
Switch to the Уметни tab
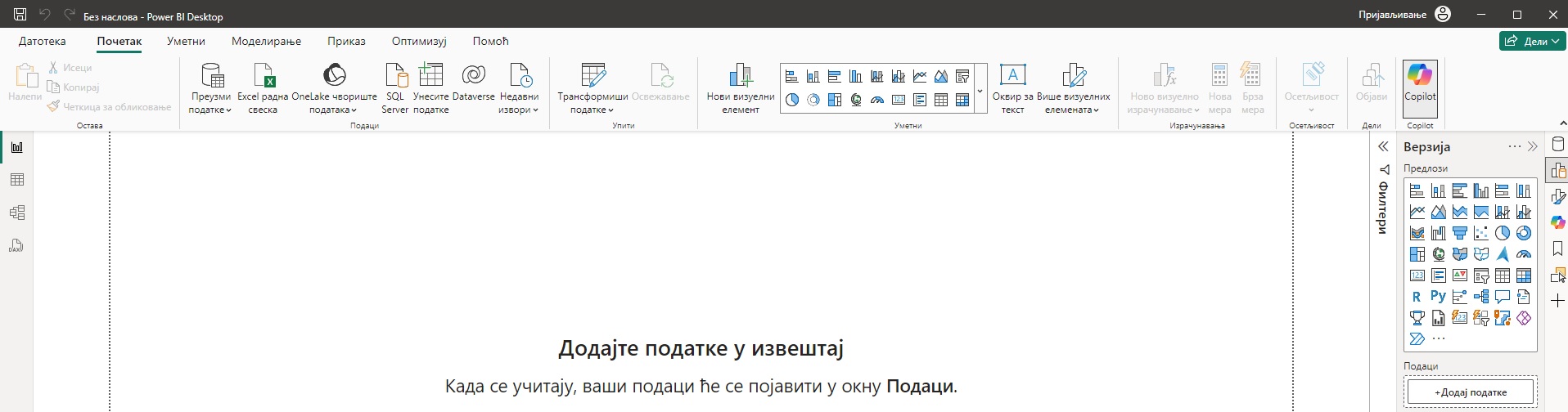186,41
